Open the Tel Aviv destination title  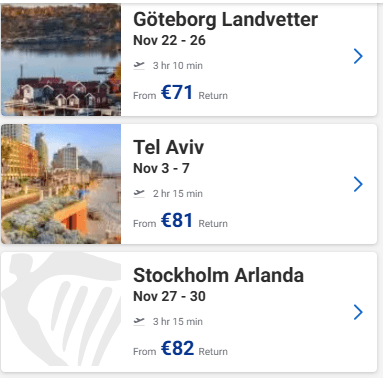(x=168, y=147)
